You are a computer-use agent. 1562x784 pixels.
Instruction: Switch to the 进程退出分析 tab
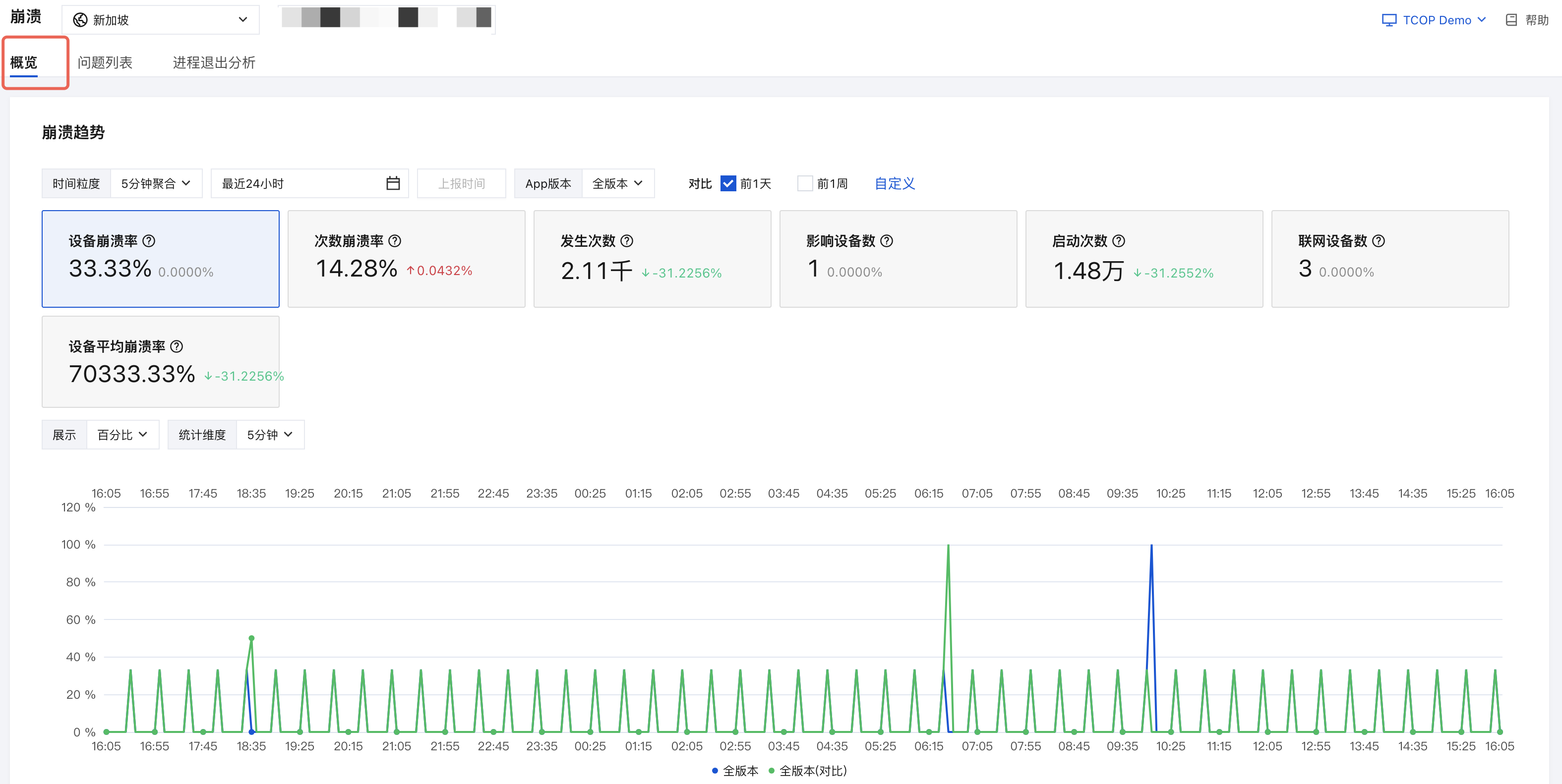click(x=214, y=62)
